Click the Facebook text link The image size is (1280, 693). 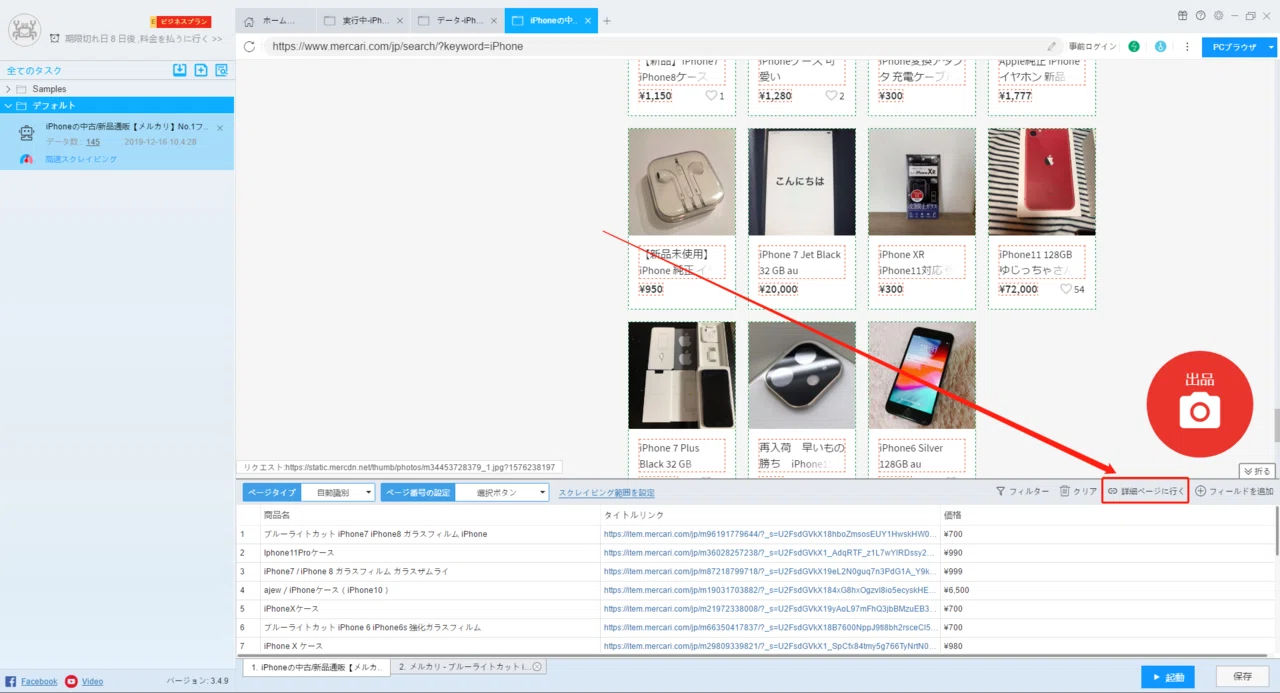39,681
